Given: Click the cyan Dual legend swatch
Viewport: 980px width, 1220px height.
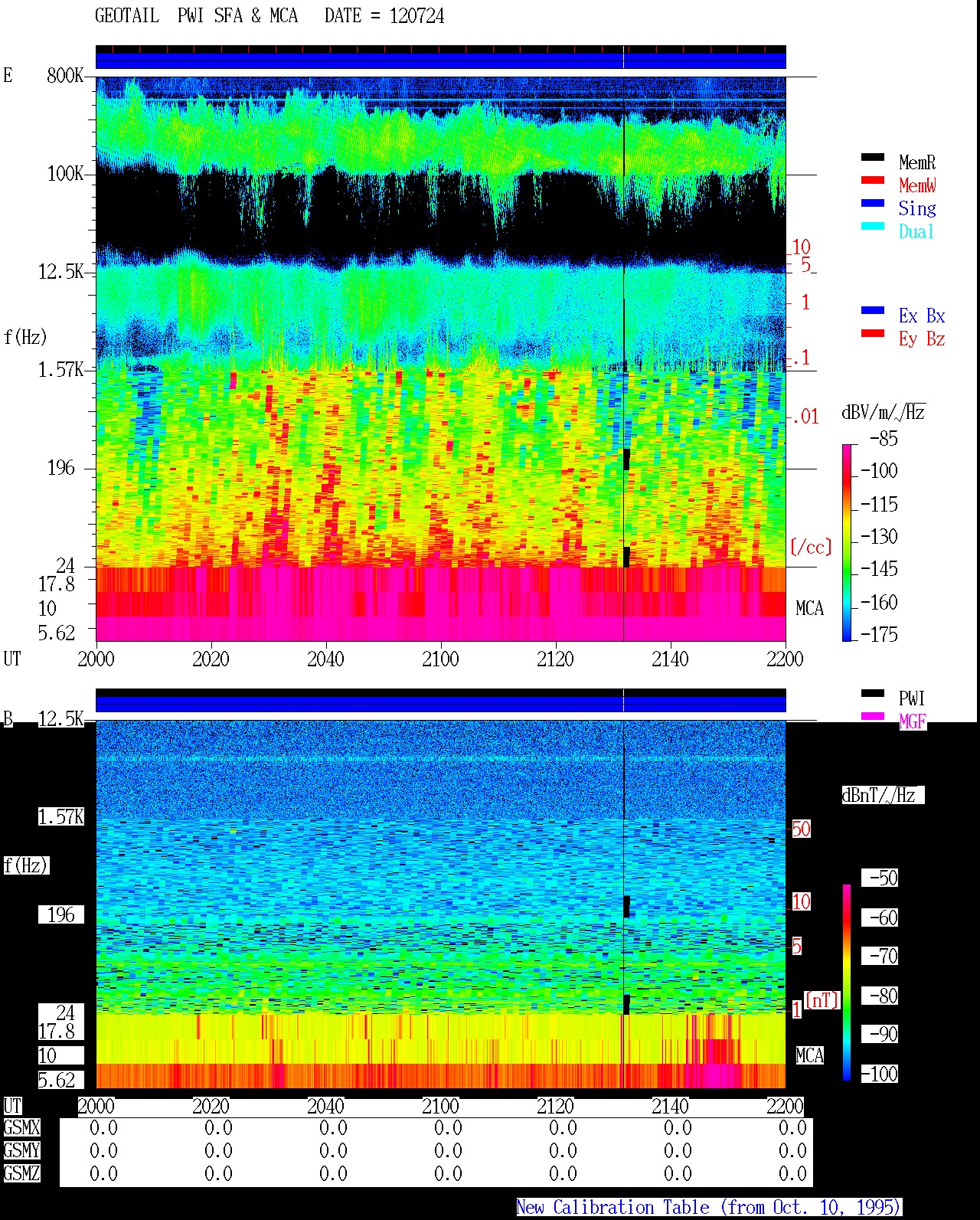Looking at the screenshot, I should click(873, 226).
